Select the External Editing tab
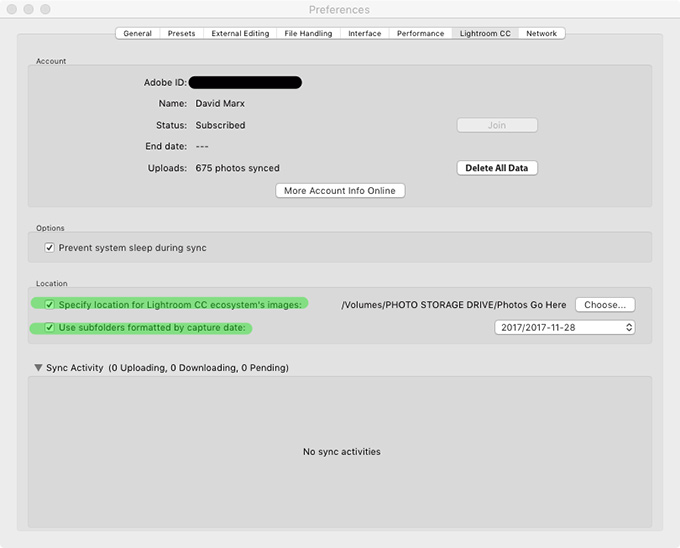This screenshot has height=548, width=680. (240, 33)
